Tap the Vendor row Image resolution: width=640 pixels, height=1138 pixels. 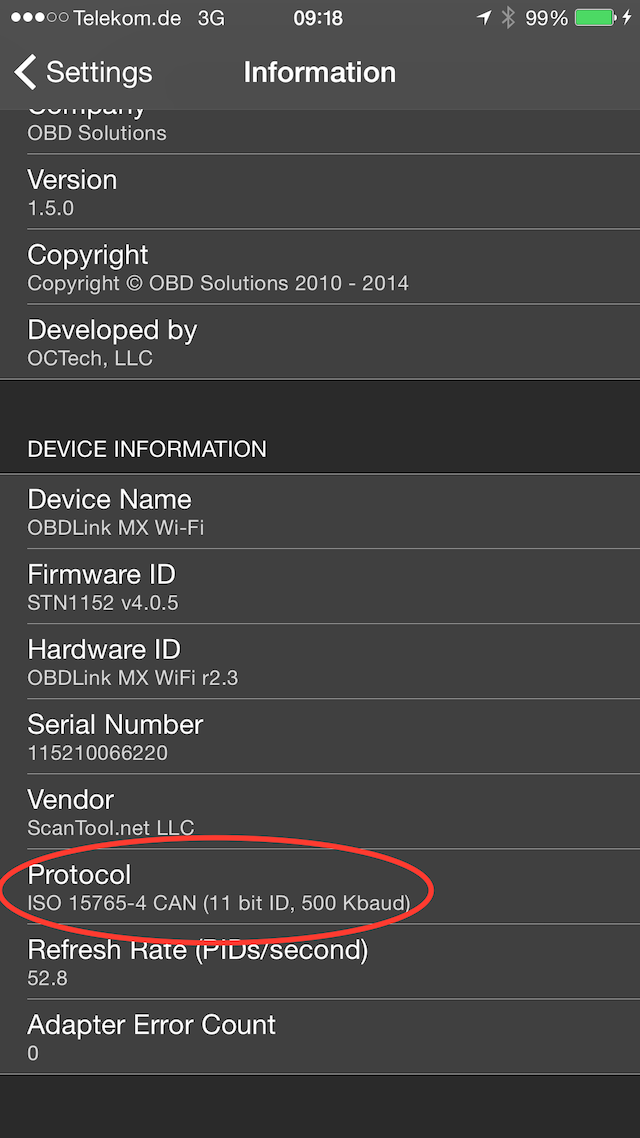[320, 811]
